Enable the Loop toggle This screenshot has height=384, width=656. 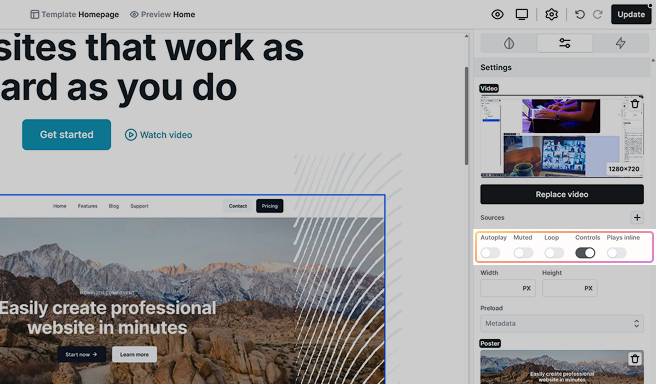[x=554, y=253]
